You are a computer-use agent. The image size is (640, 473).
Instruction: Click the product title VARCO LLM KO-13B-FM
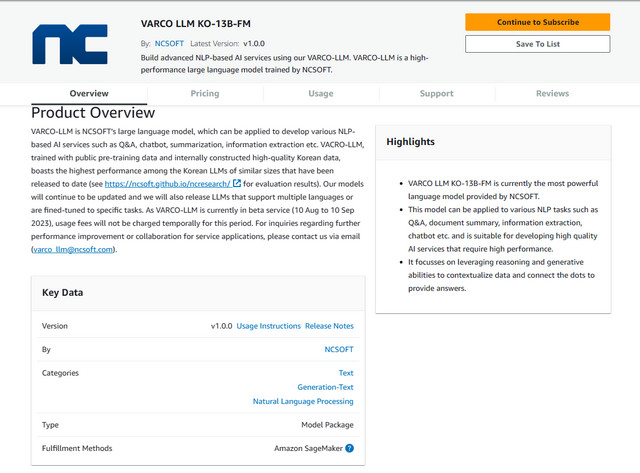coord(196,24)
